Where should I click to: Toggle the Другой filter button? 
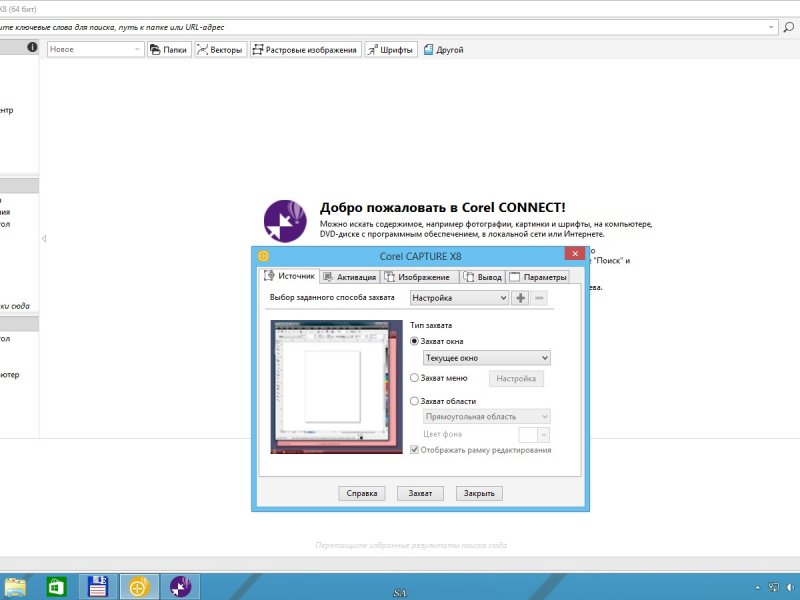point(444,49)
